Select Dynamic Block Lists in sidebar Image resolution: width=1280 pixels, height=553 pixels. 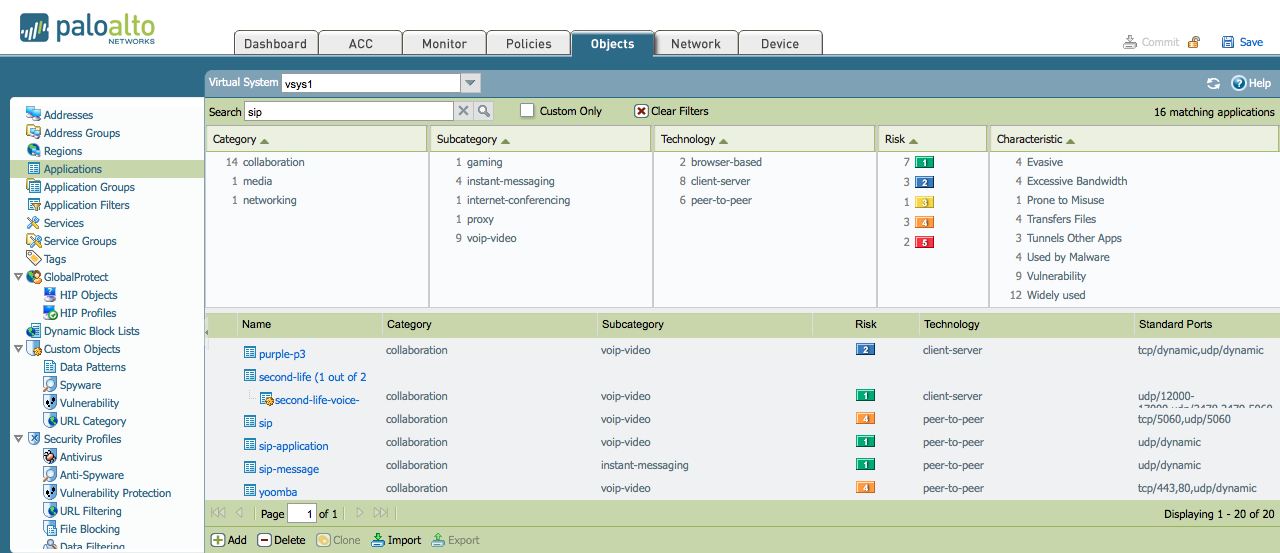tap(91, 331)
